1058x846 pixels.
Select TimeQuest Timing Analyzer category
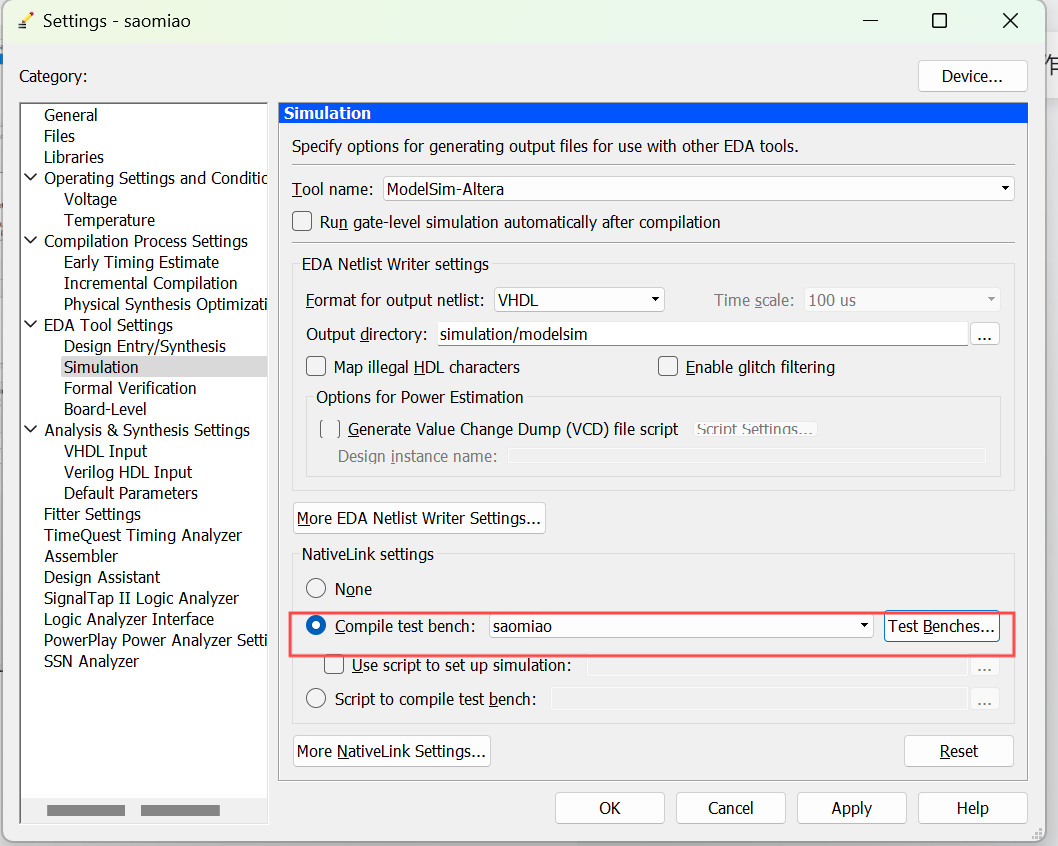pos(143,535)
